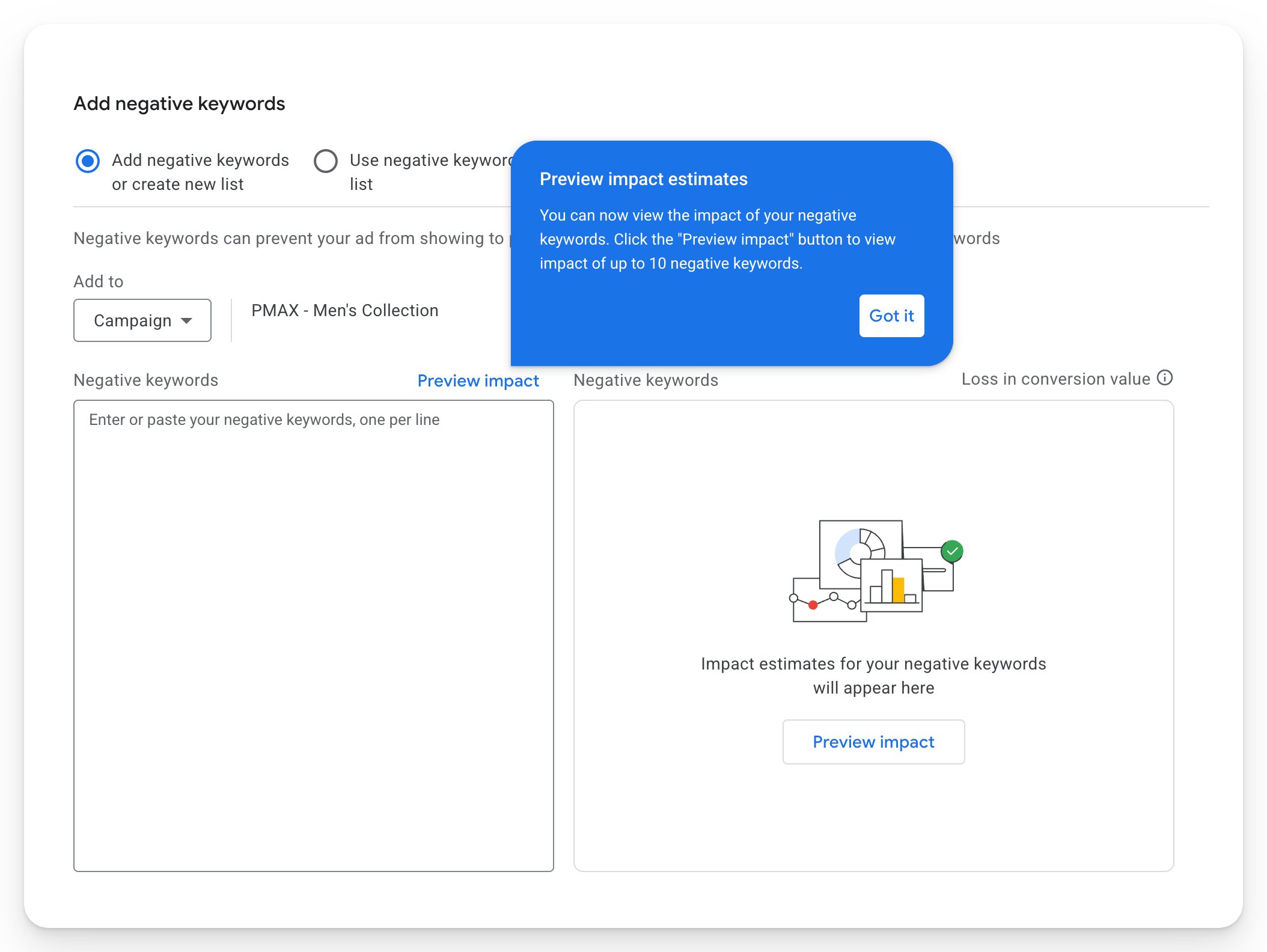
Task: Click the blue dot of the selected radio button
Action: pos(88,161)
